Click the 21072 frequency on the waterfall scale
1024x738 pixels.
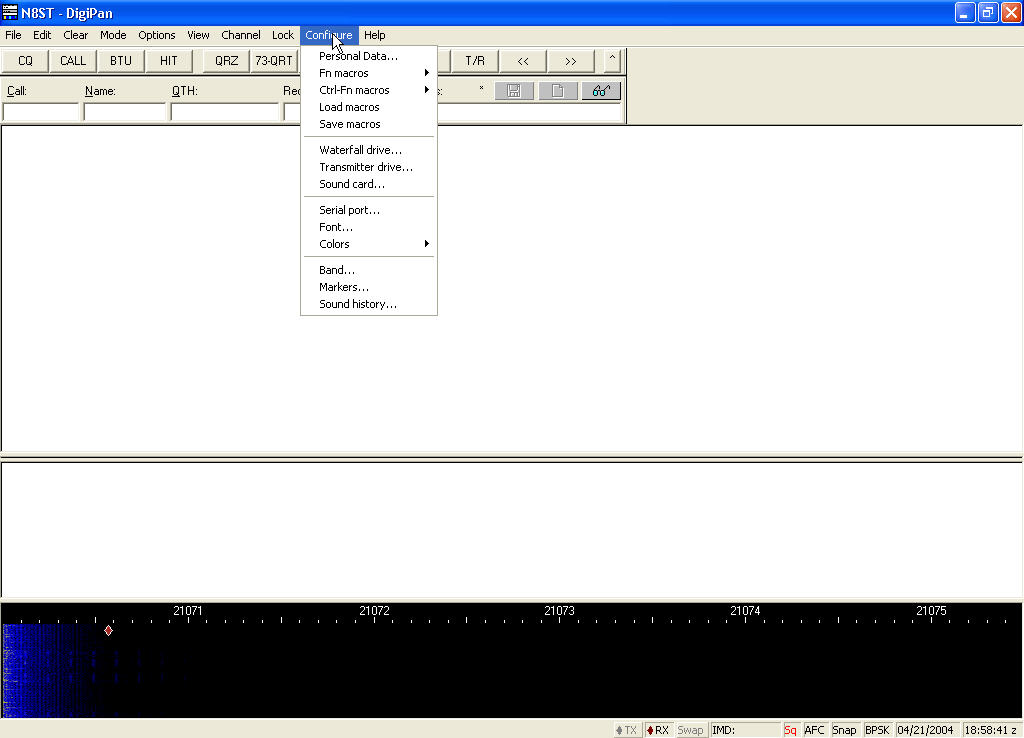click(374, 611)
